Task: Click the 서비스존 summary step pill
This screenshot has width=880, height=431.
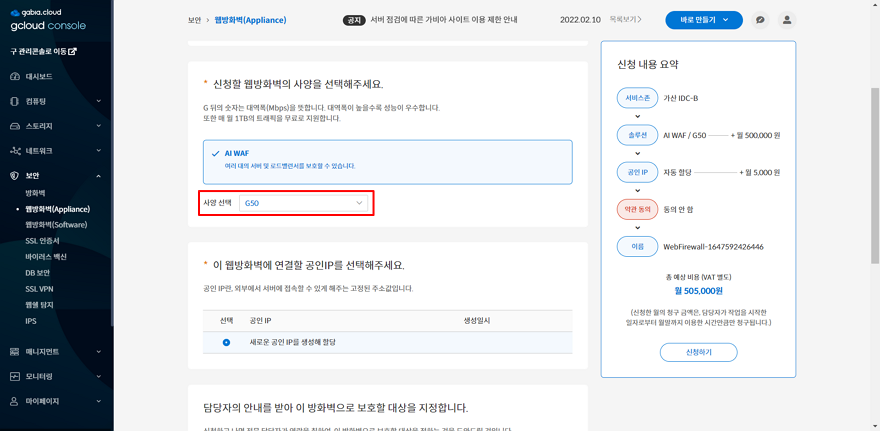Action: point(636,98)
